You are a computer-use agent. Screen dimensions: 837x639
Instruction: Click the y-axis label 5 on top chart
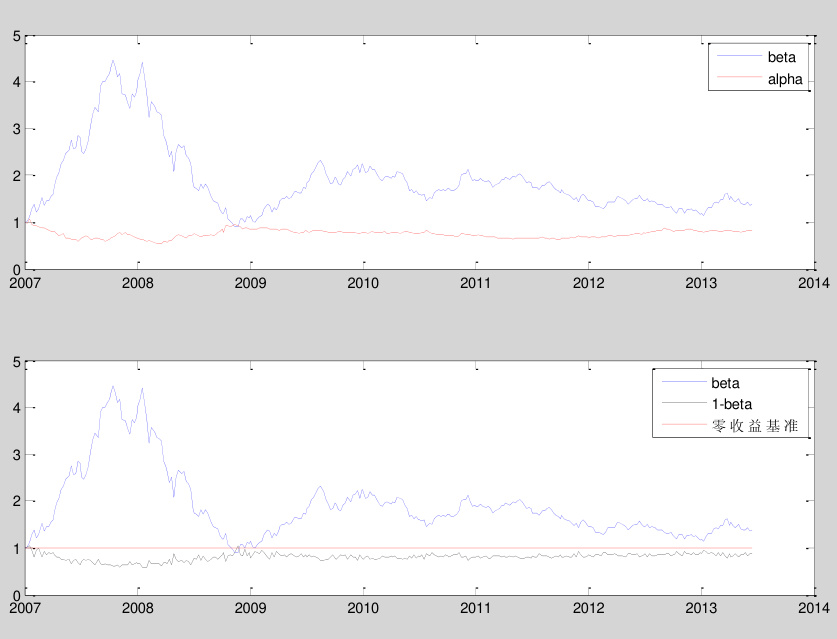coord(15,36)
